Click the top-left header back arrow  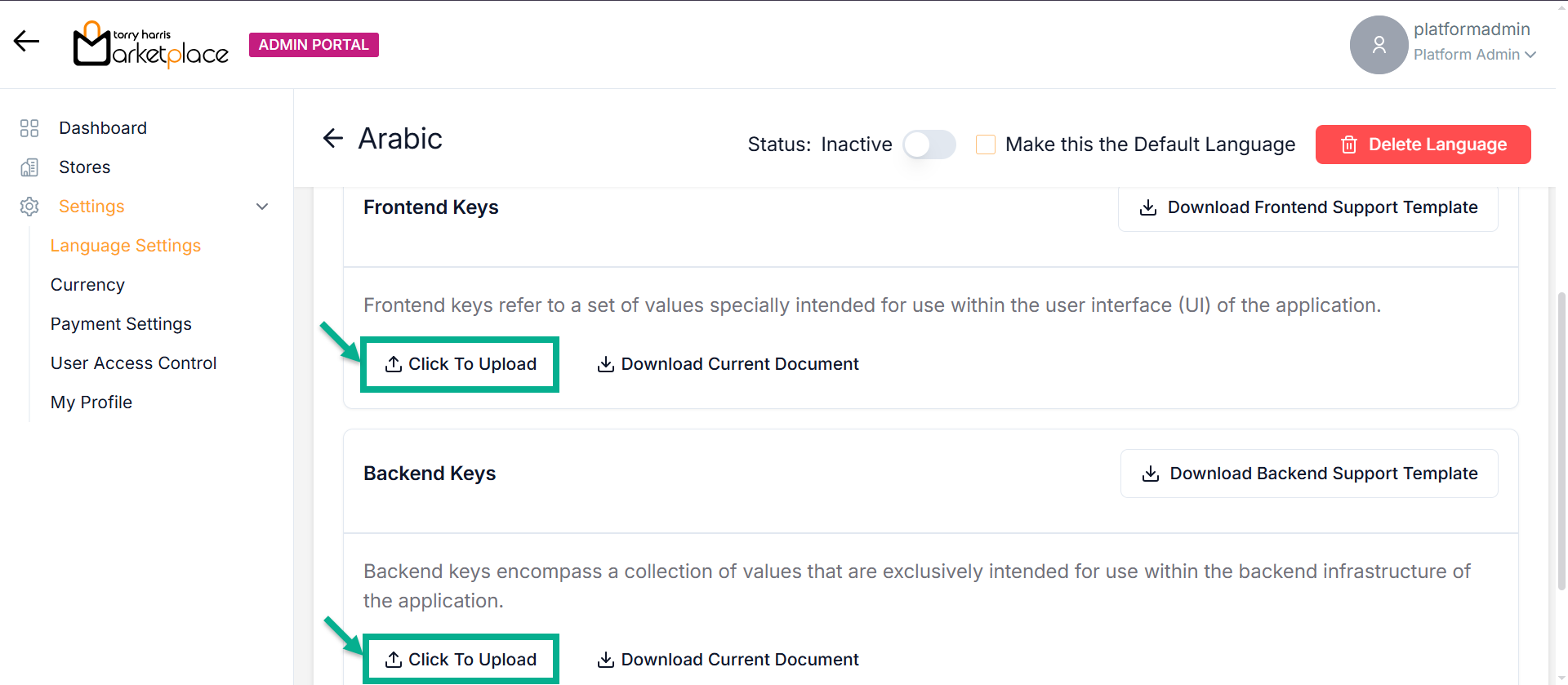click(x=26, y=41)
